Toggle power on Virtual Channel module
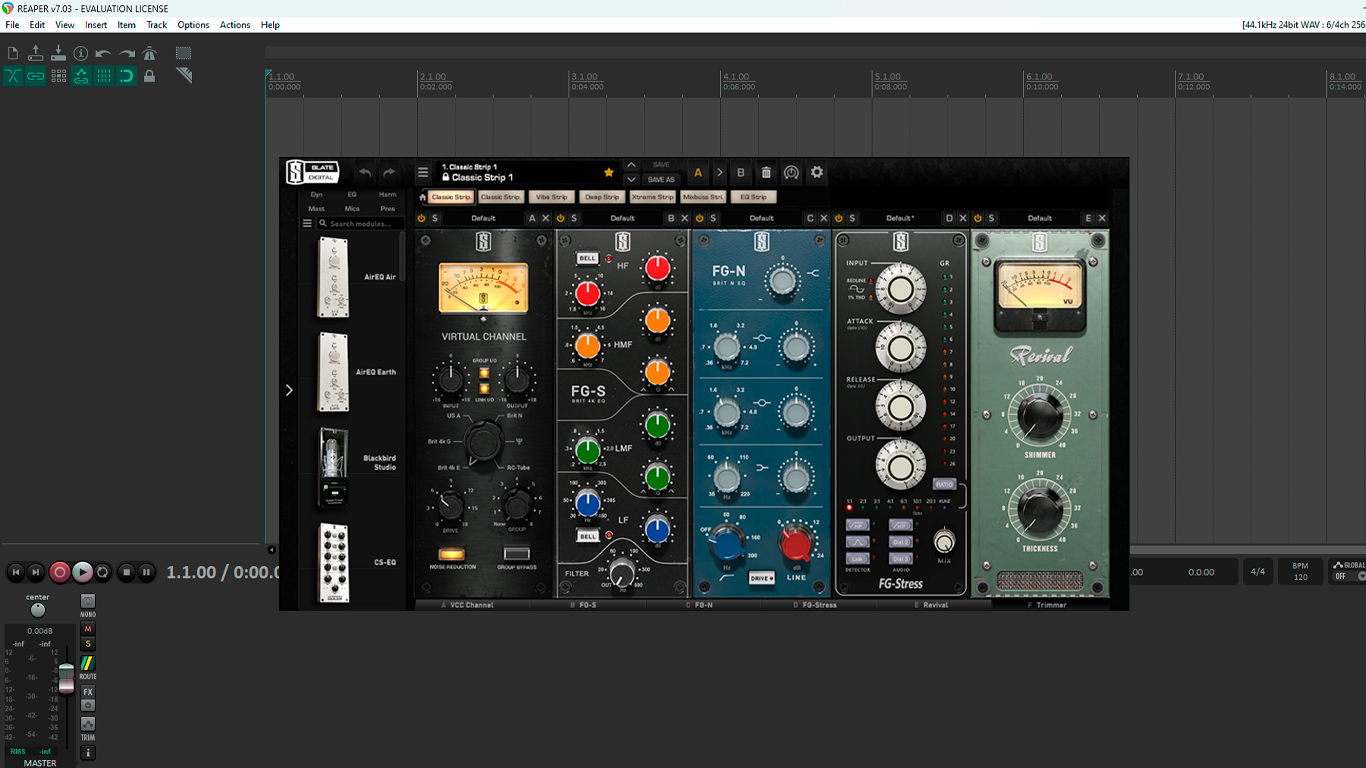This screenshot has width=1366, height=768. click(421, 218)
